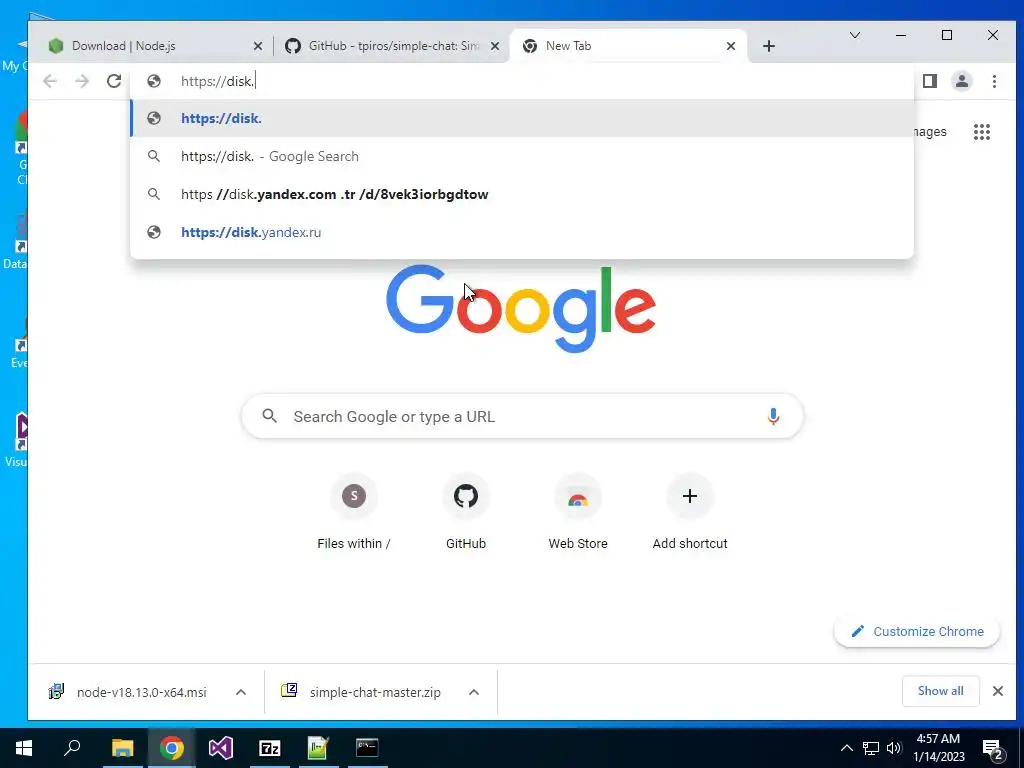This screenshot has width=1024, height=768.
Task: Click the address bar typing https://disk.
Action: point(522,81)
